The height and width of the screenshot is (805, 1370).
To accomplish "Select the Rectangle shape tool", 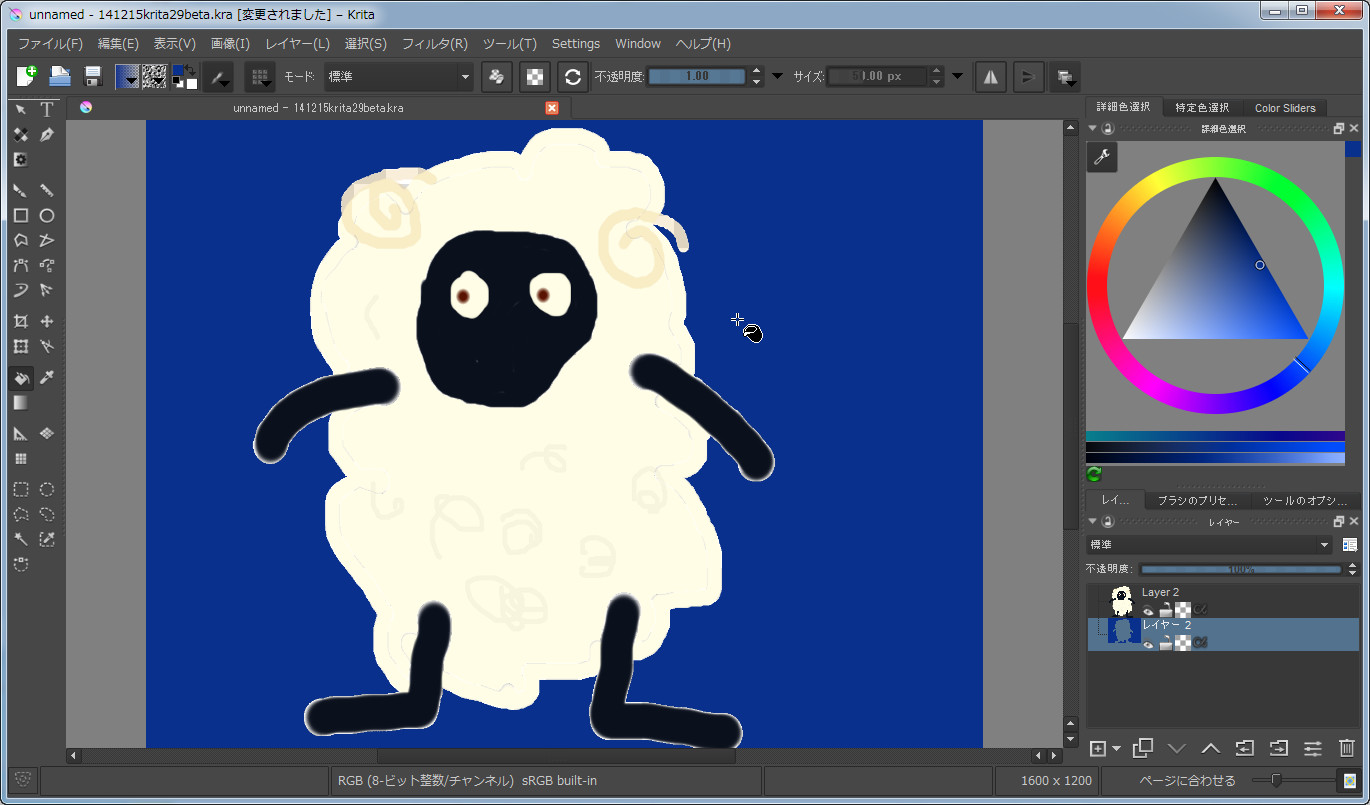I will pos(22,215).
